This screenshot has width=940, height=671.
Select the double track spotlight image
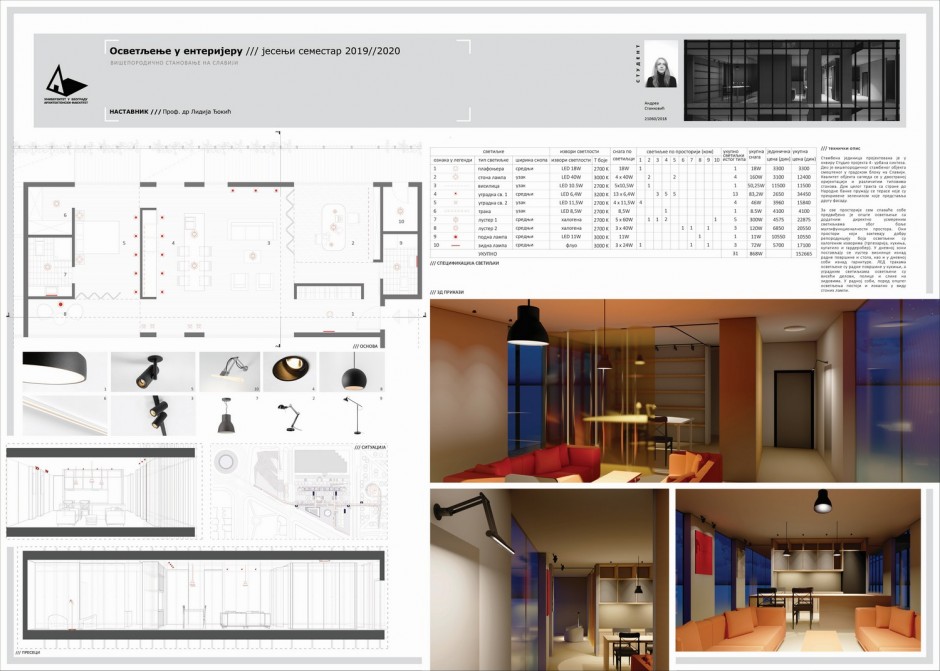[152, 414]
